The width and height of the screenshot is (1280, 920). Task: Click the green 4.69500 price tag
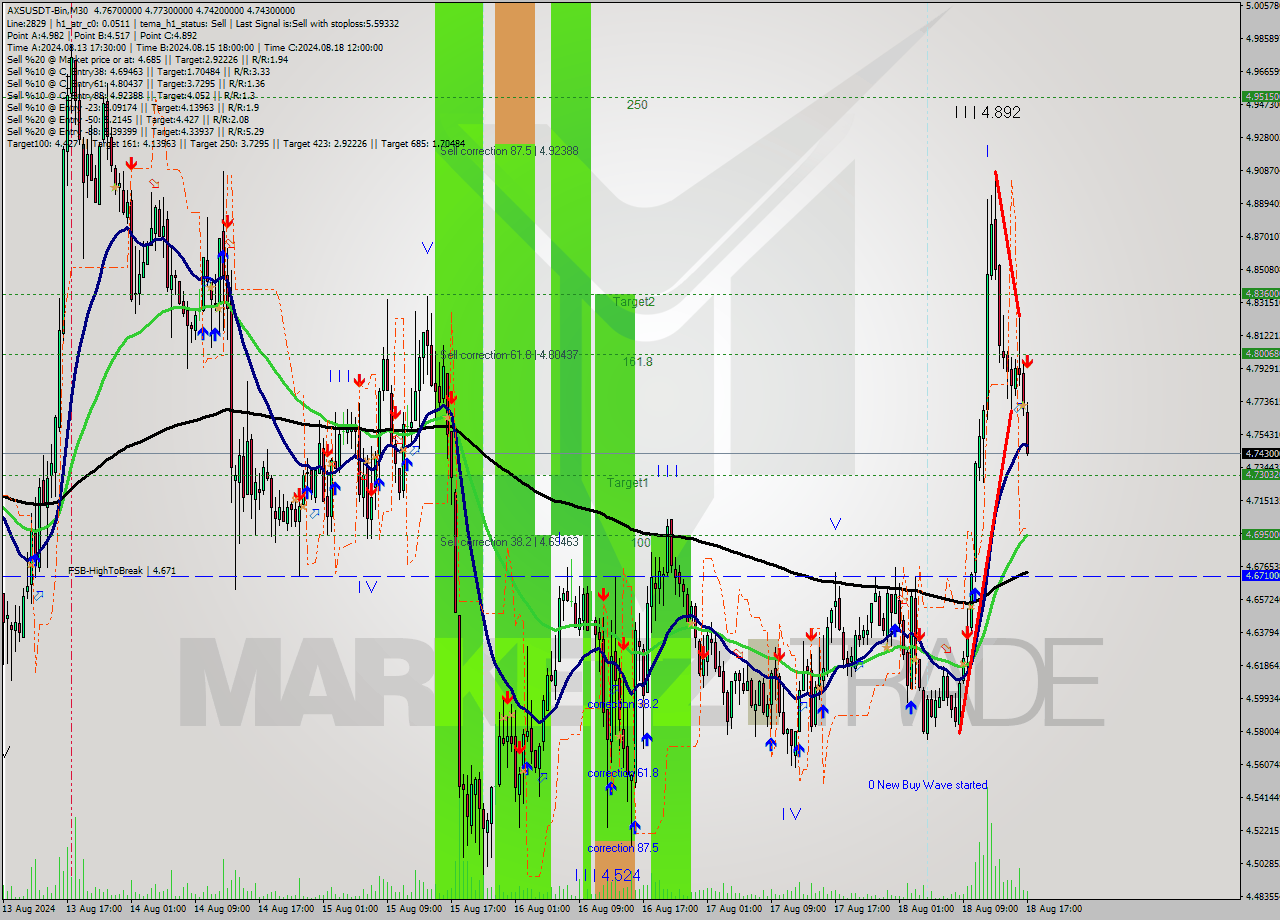(1260, 534)
